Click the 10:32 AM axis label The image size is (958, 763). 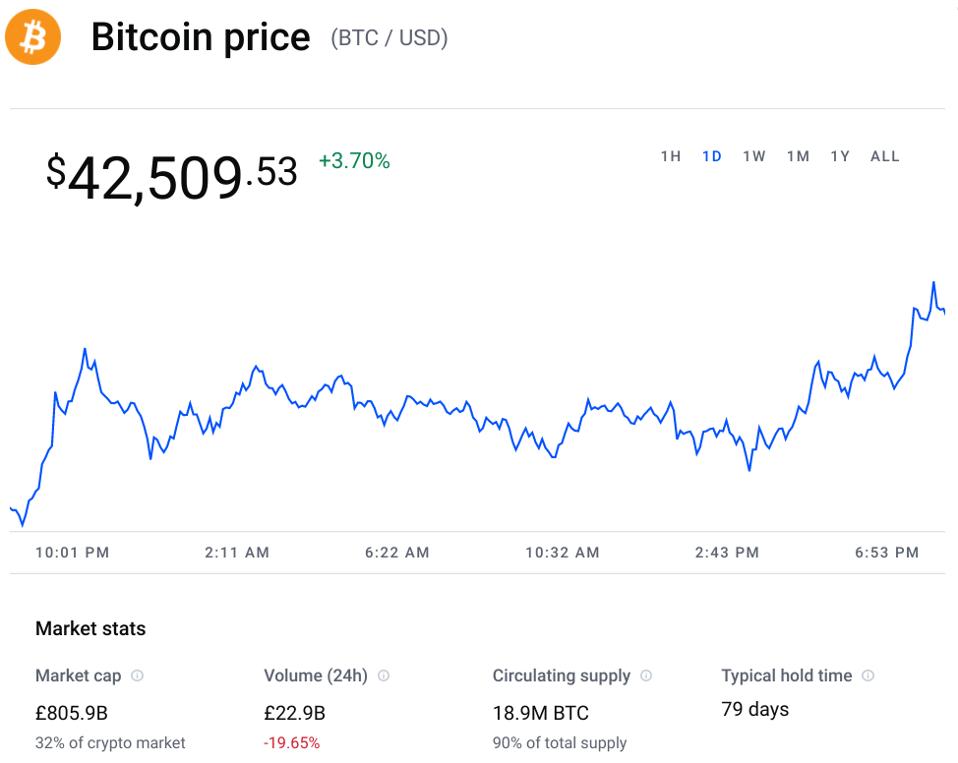tap(562, 553)
